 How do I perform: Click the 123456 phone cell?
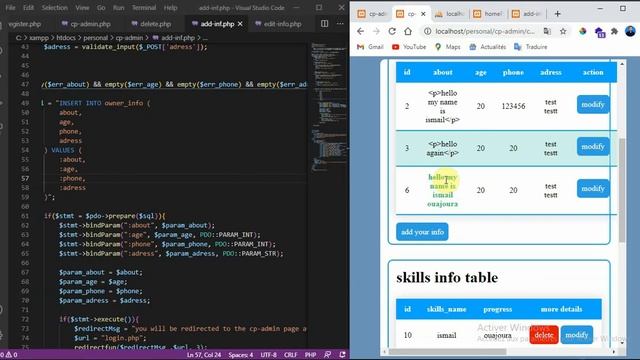click(x=513, y=106)
